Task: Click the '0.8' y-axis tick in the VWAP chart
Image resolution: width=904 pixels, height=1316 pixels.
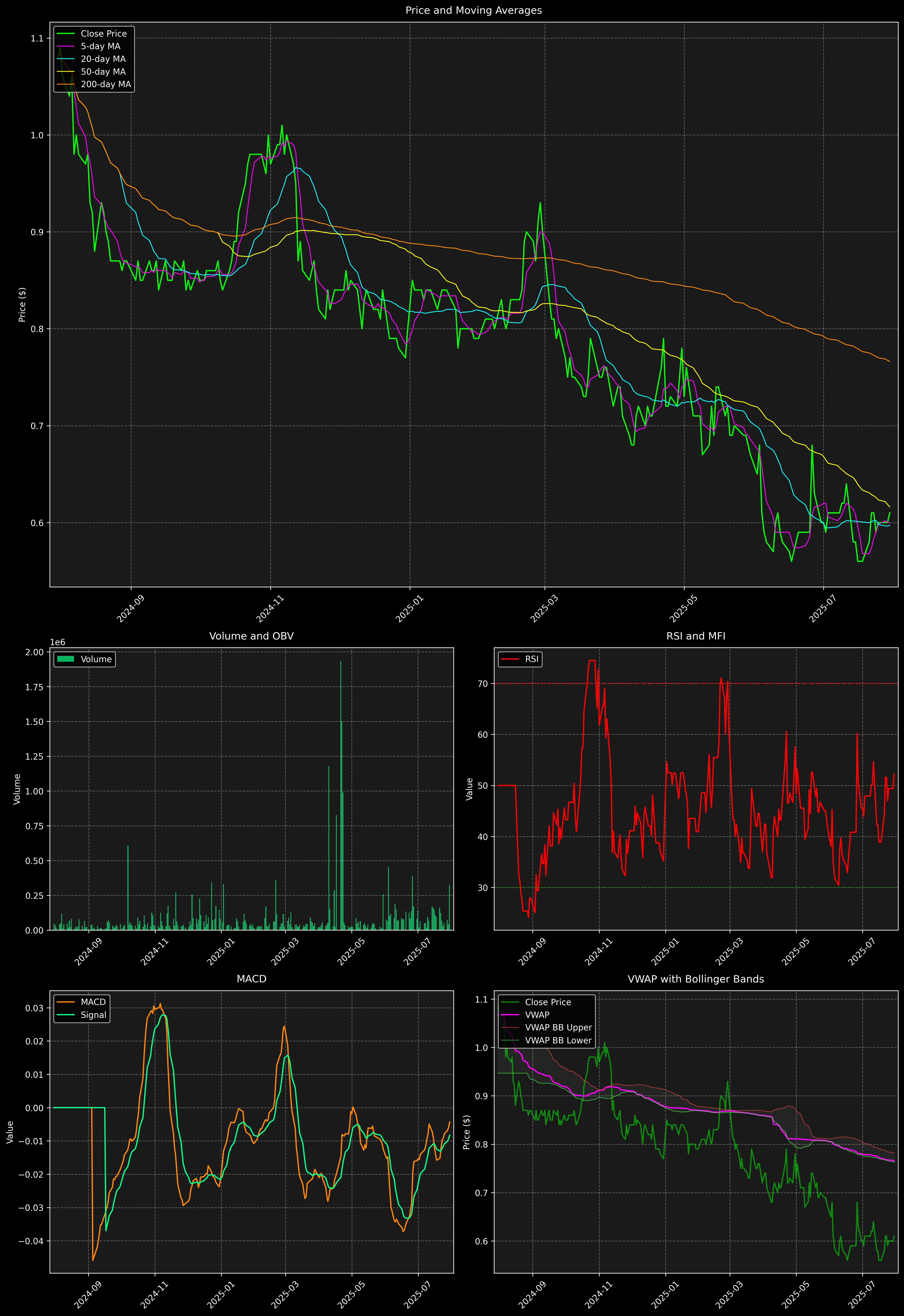Action: [x=482, y=1144]
